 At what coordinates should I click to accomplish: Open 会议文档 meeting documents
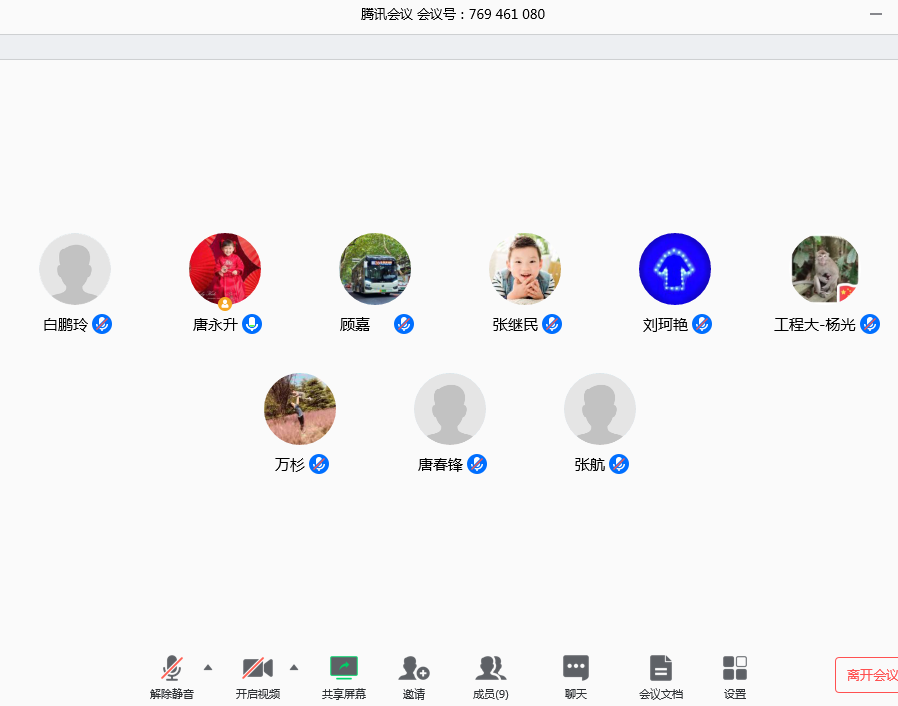point(660,668)
